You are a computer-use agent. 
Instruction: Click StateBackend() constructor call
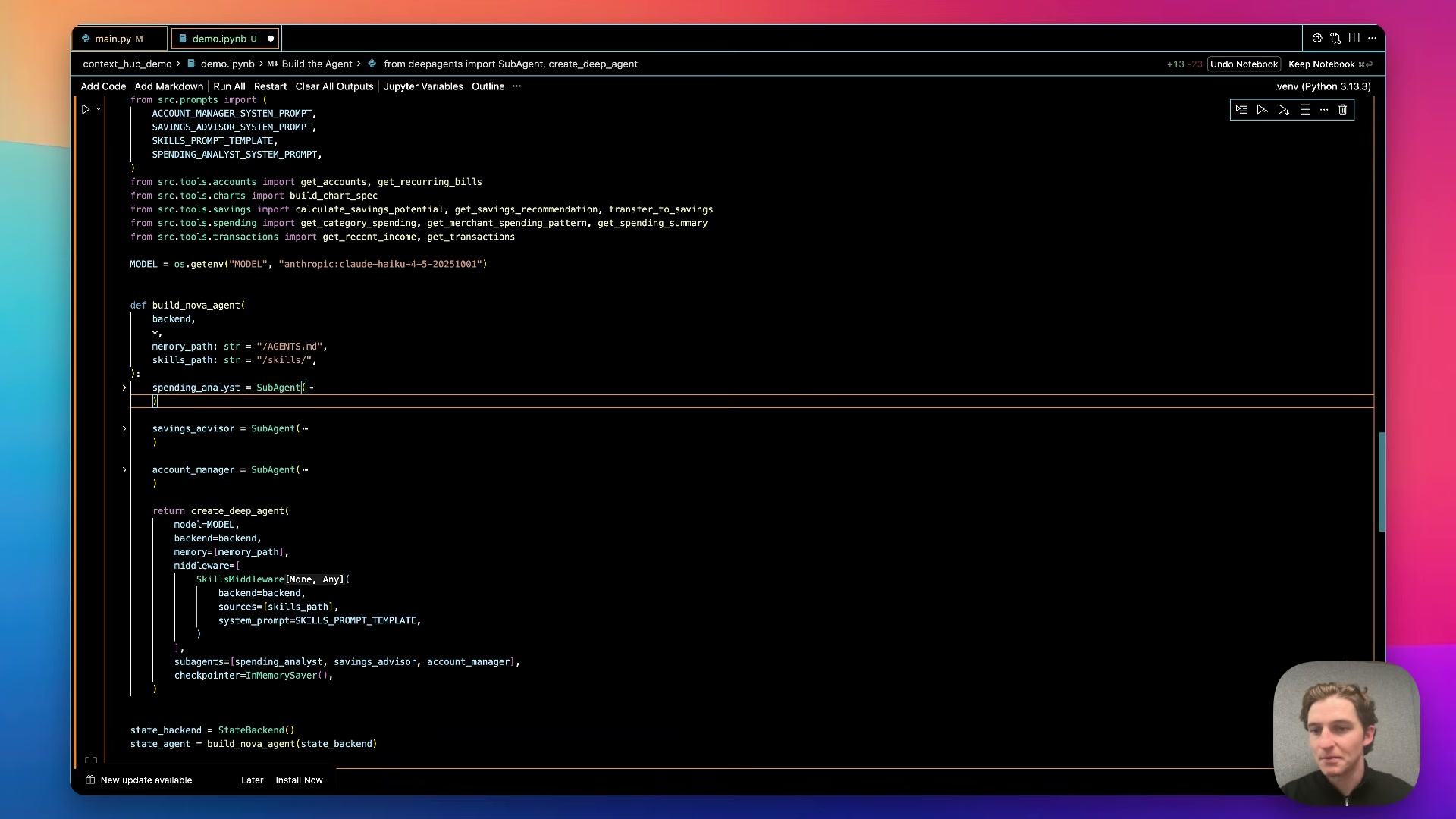[256, 730]
